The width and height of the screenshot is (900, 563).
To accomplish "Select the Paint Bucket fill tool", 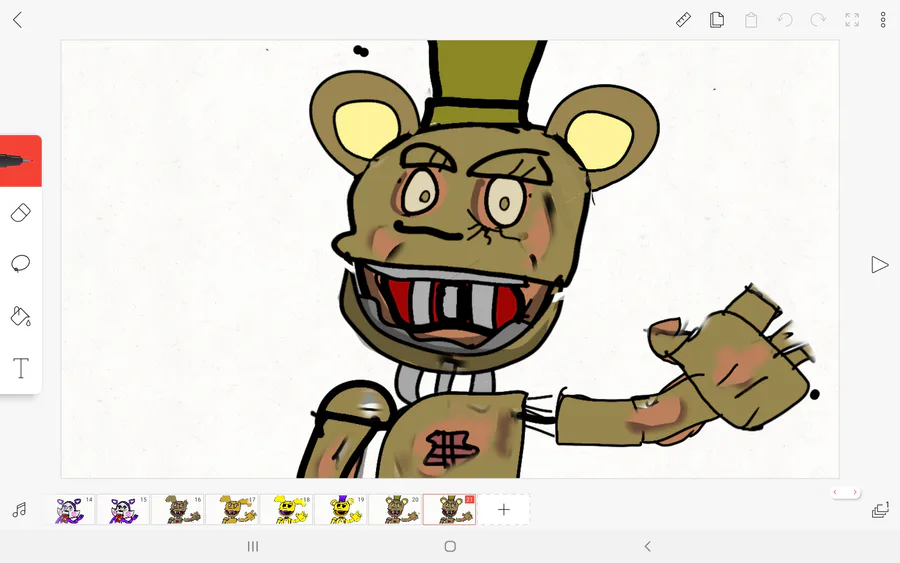I will [x=21, y=316].
